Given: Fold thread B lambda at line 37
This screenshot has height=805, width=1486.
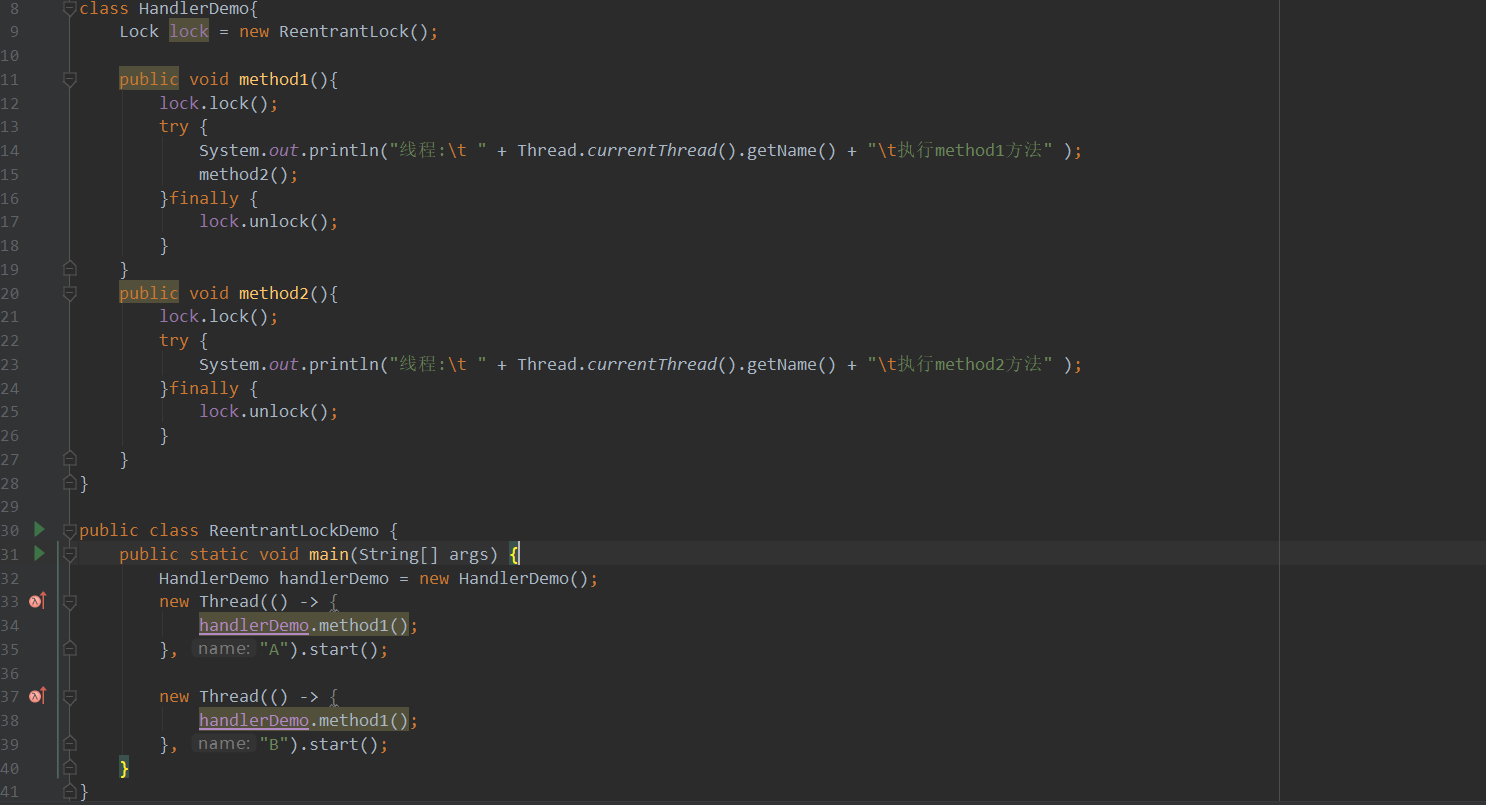Looking at the screenshot, I should (x=69, y=697).
